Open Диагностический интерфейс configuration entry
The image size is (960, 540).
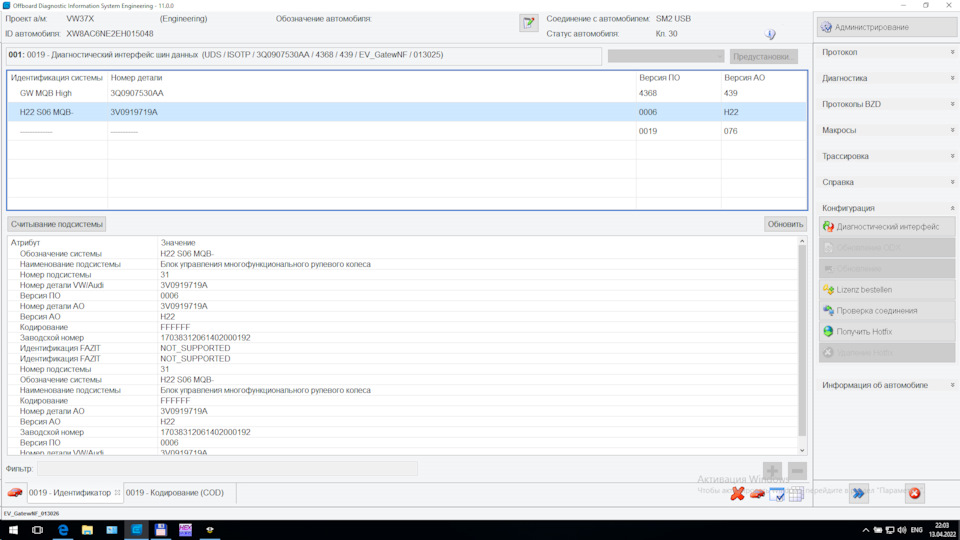887,227
